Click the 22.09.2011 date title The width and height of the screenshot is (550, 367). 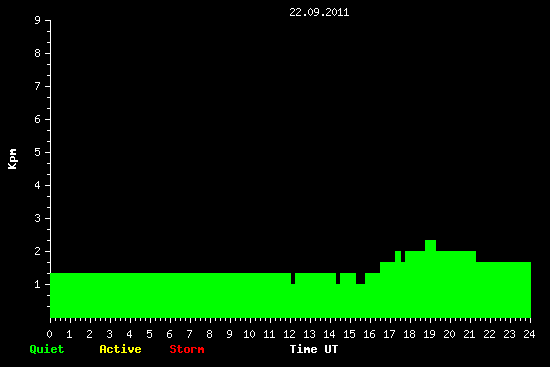(x=319, y=13)
